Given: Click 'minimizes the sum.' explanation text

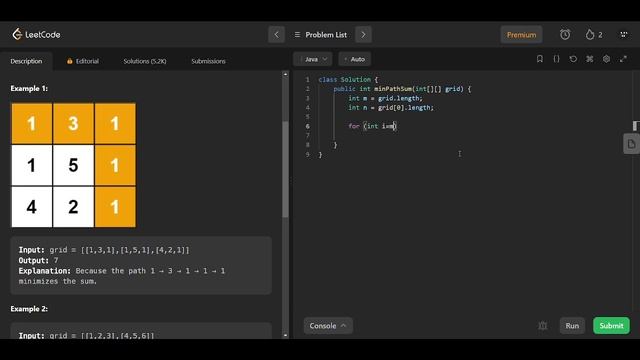Looking at the screenshot, I should tap(58, 281).
